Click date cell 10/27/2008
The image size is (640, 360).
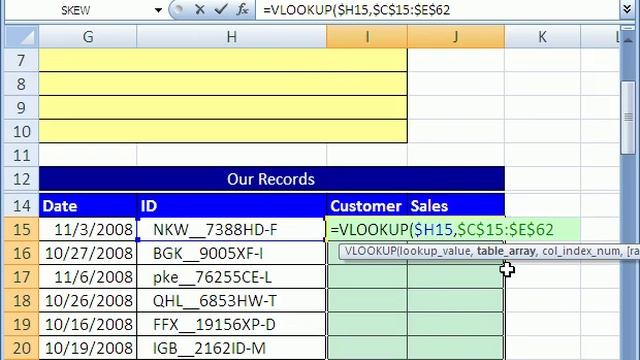[x=88, y=253]
